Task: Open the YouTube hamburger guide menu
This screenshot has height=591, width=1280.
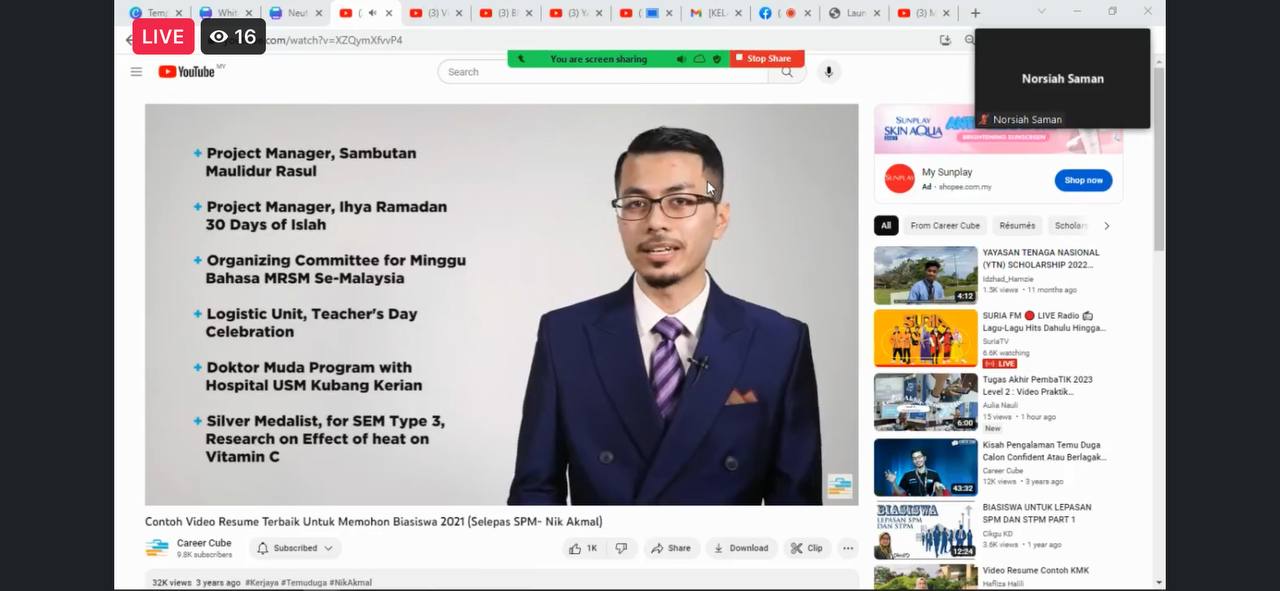Action: [136, 72]
